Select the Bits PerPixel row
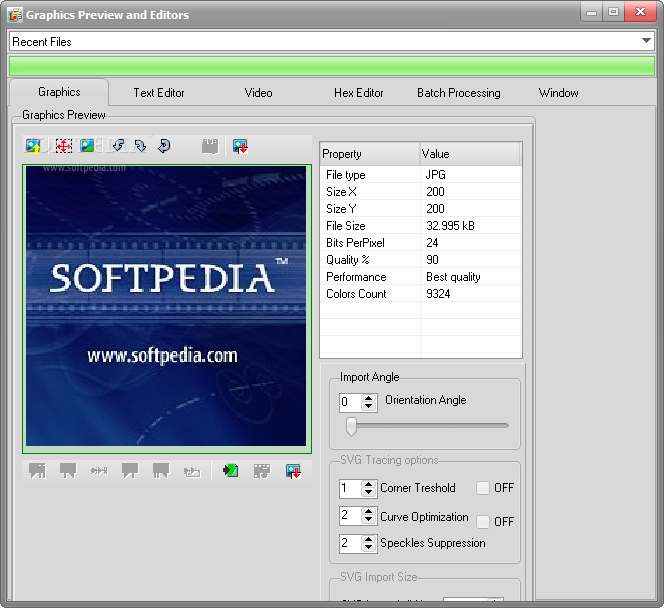 point(421,243)
